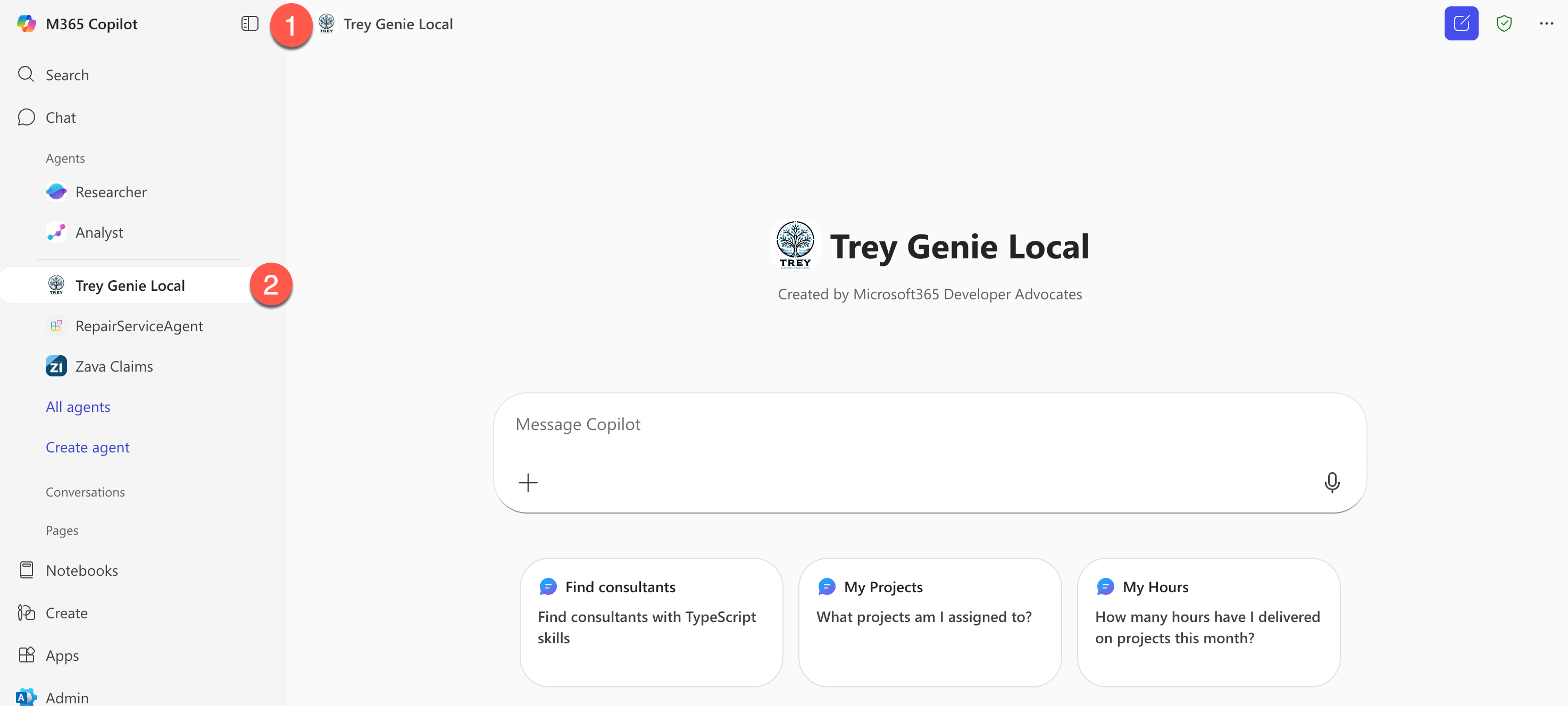Choose the Find consultants prompt card
Image resolution: width=1568 pixels, height=706 pixels.
tap(650, 622)
